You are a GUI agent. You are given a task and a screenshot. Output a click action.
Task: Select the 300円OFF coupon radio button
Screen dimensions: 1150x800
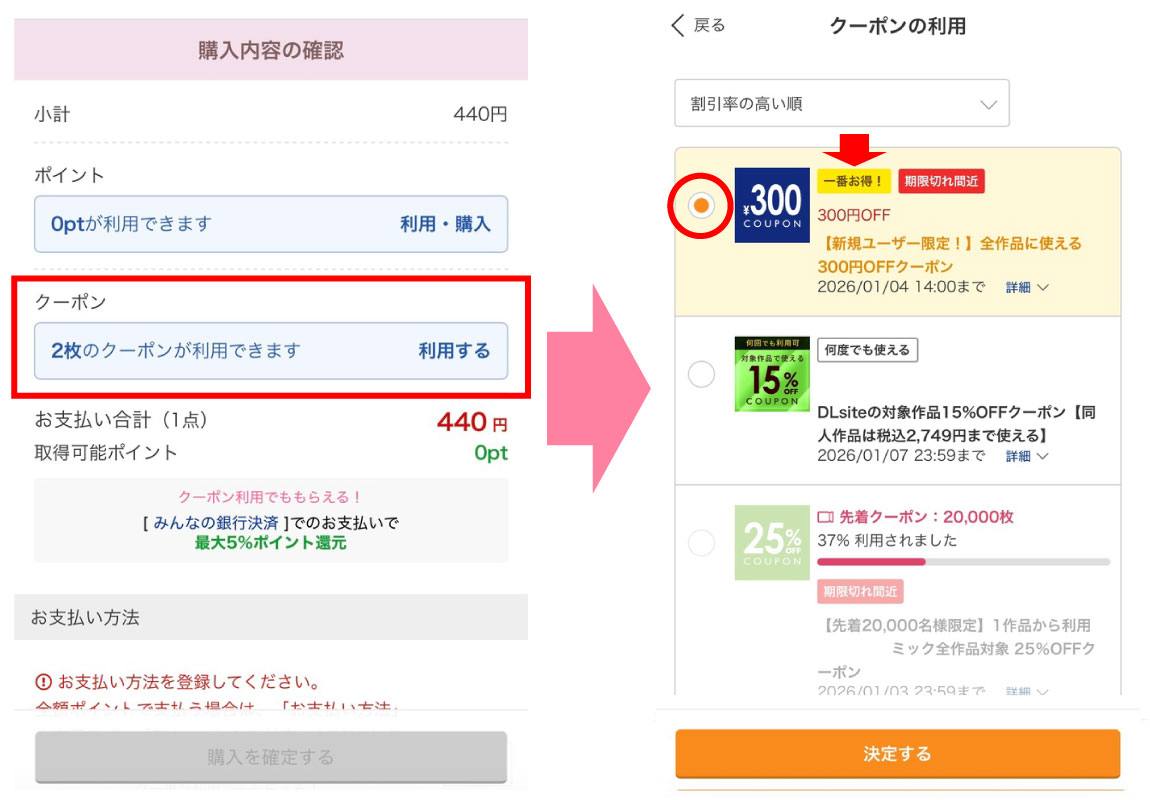702,205
